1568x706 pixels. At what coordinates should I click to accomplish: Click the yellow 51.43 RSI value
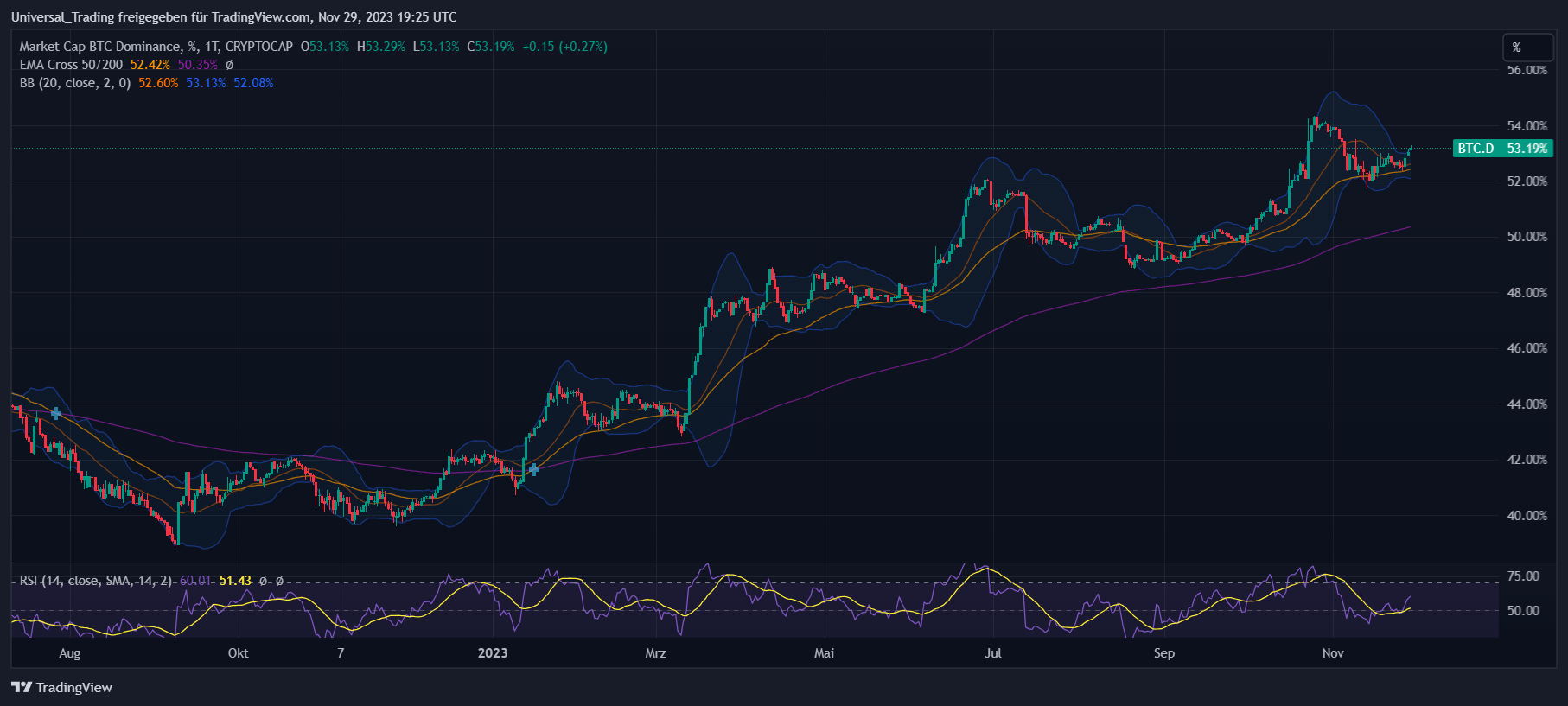point(235,581)
